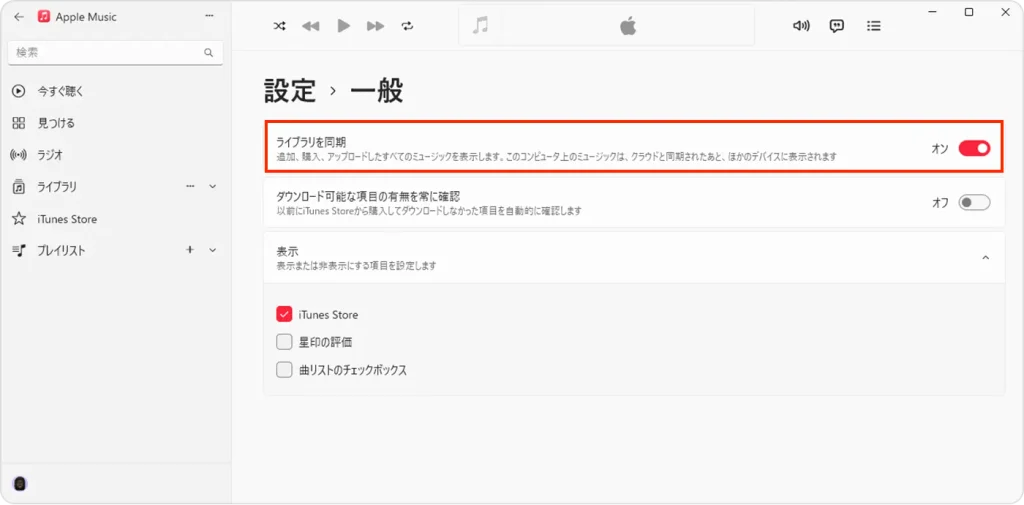Click the ライブラリを同期 setting title
Viewport: 1024px width, 505px height.
[311, 142]
